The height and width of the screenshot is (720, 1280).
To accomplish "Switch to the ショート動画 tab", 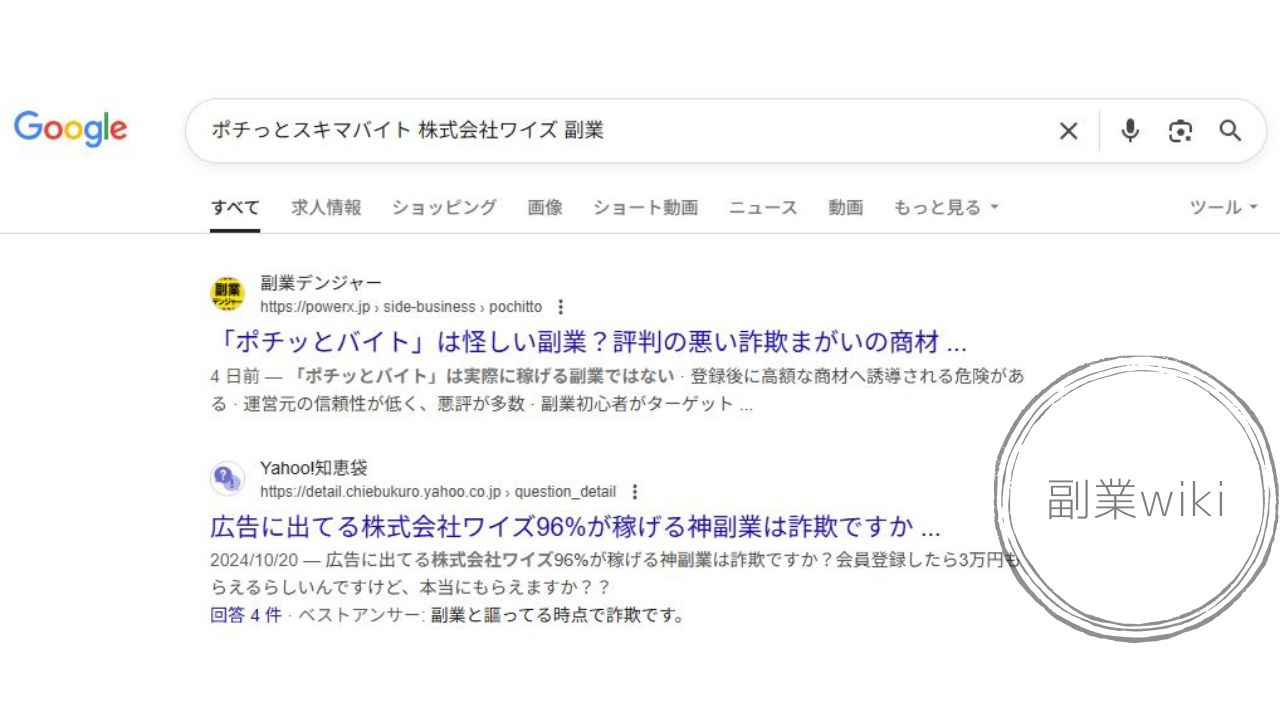I will pos(645,208).
